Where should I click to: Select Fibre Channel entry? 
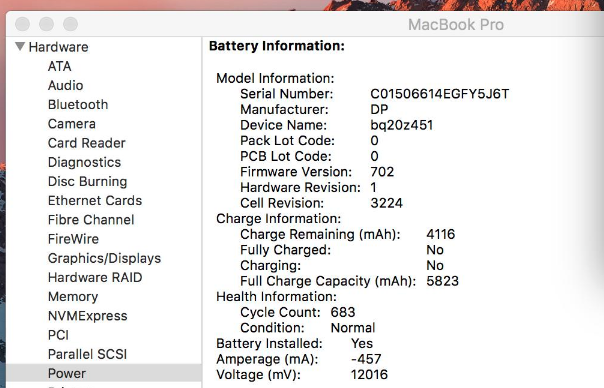click(91, 220)
